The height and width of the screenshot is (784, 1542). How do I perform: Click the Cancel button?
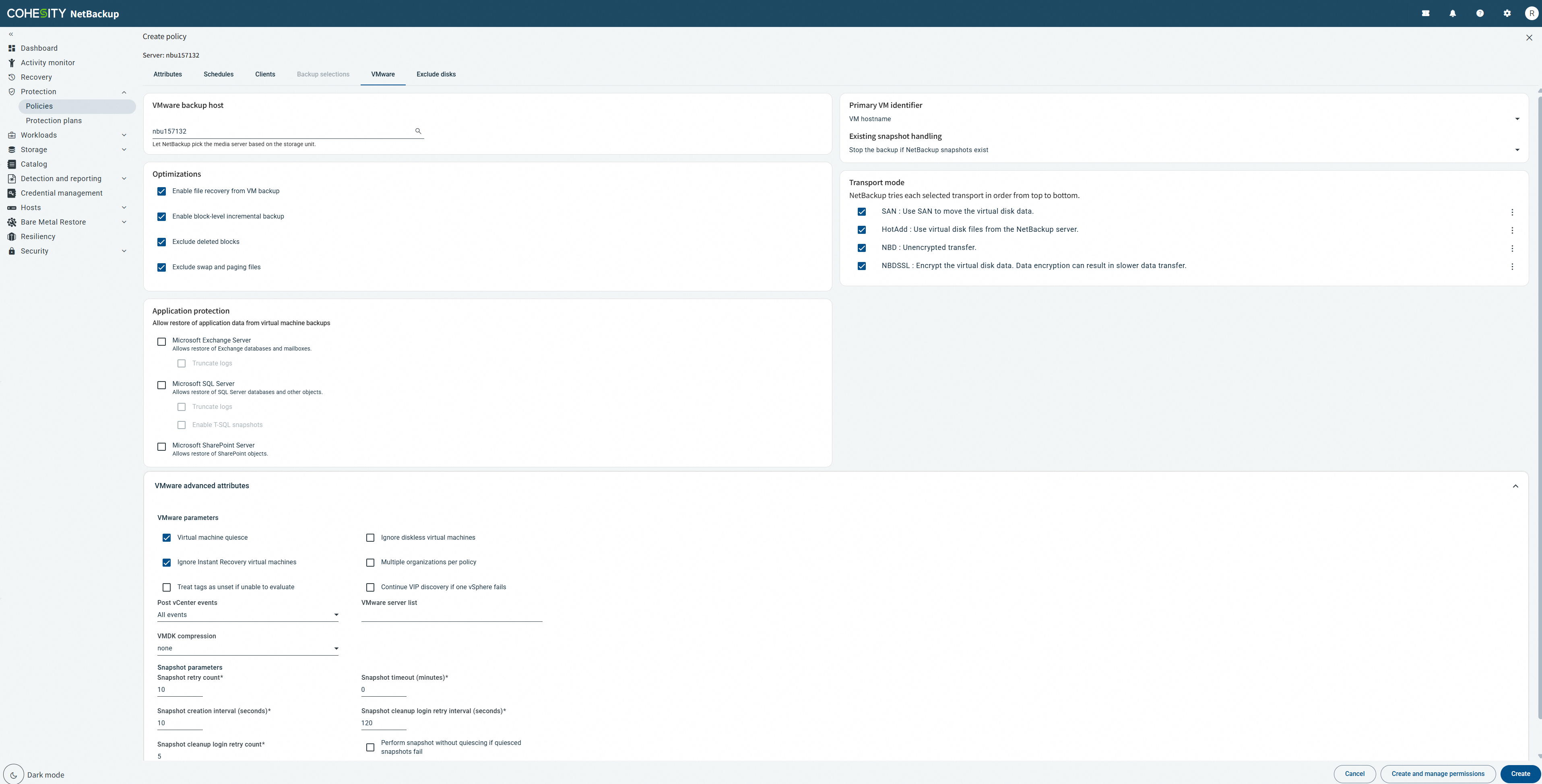click(1355, 774)
